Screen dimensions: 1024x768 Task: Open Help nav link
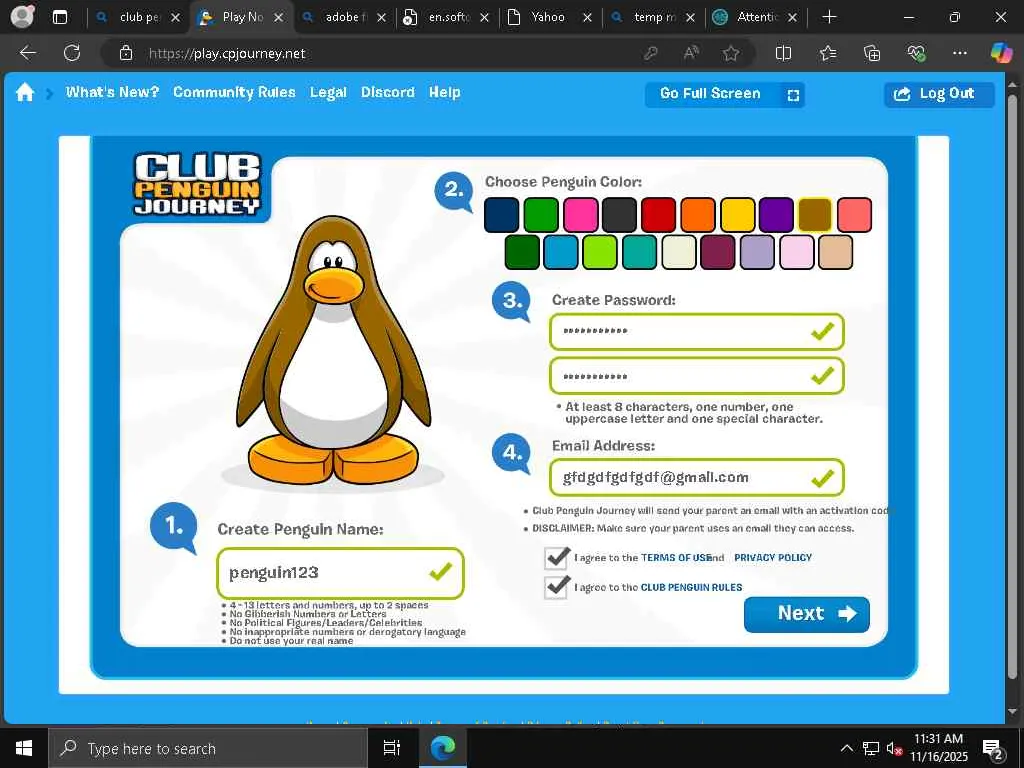point(444,93)
